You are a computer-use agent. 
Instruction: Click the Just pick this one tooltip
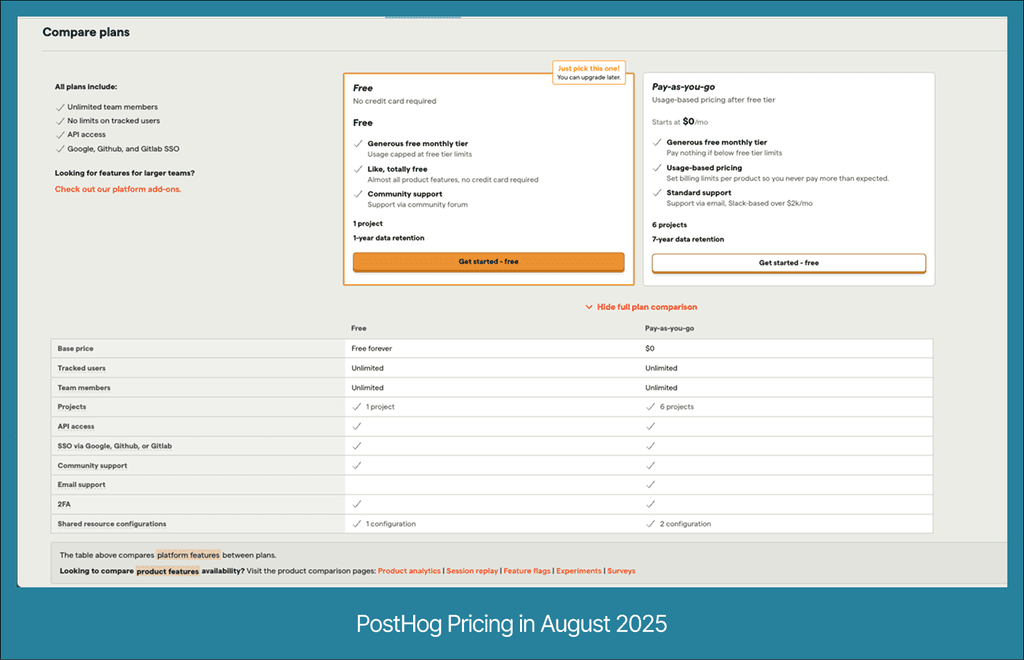588,72
